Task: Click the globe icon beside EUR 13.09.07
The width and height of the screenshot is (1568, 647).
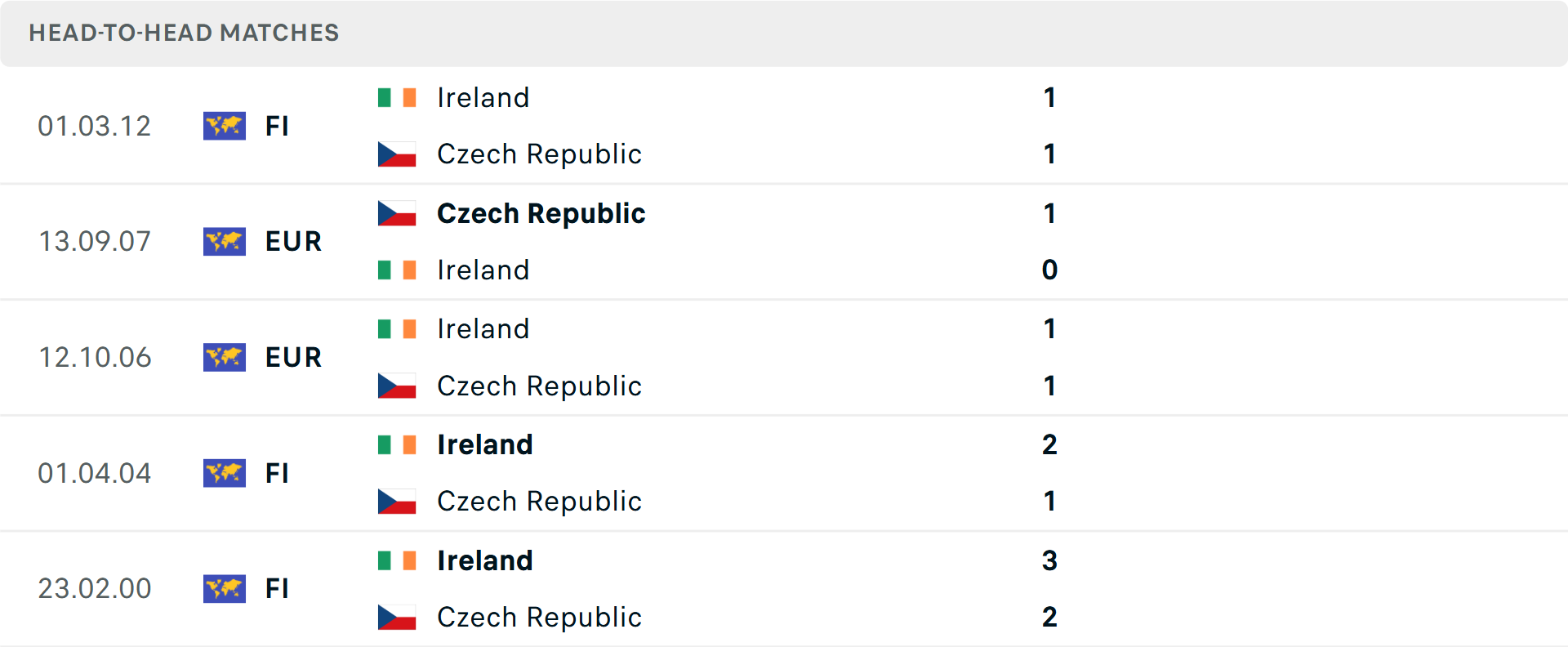Action: click(x=225, y=241)
